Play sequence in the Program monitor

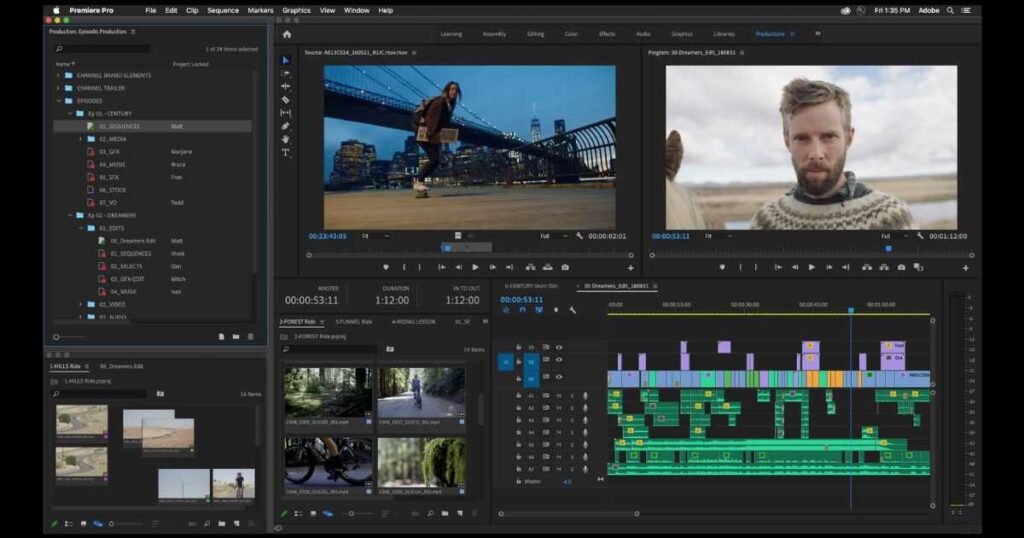pos(812,267)
